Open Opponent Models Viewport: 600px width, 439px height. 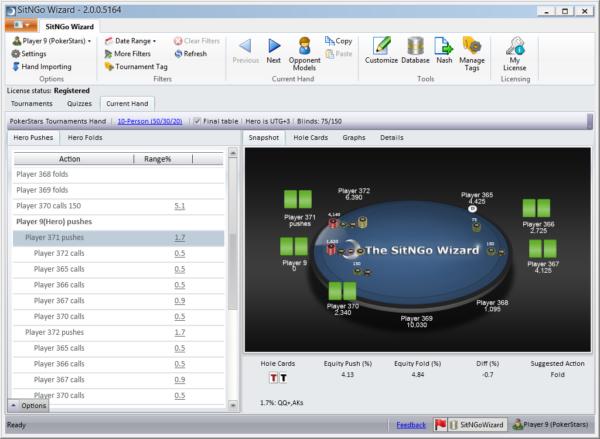pyautogui.click(x=304, y=50)
